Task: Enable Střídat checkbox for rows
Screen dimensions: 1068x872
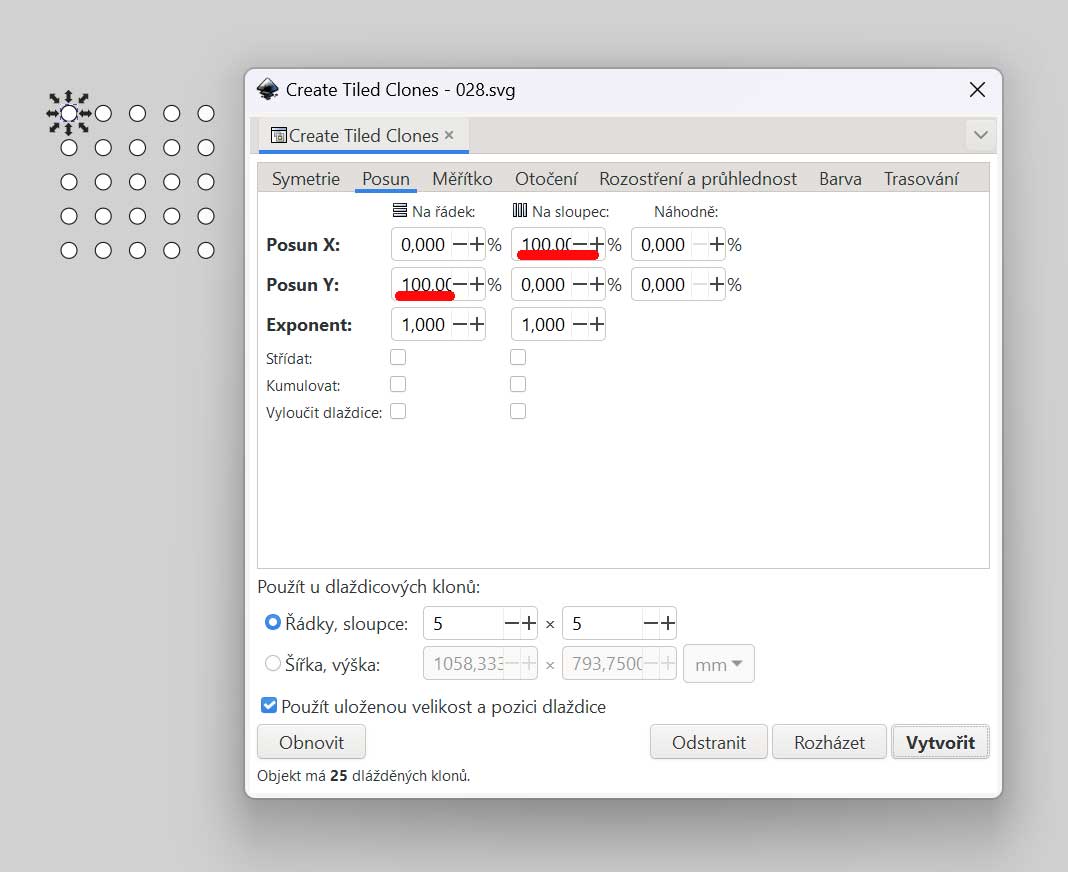Action: [398, 357]
